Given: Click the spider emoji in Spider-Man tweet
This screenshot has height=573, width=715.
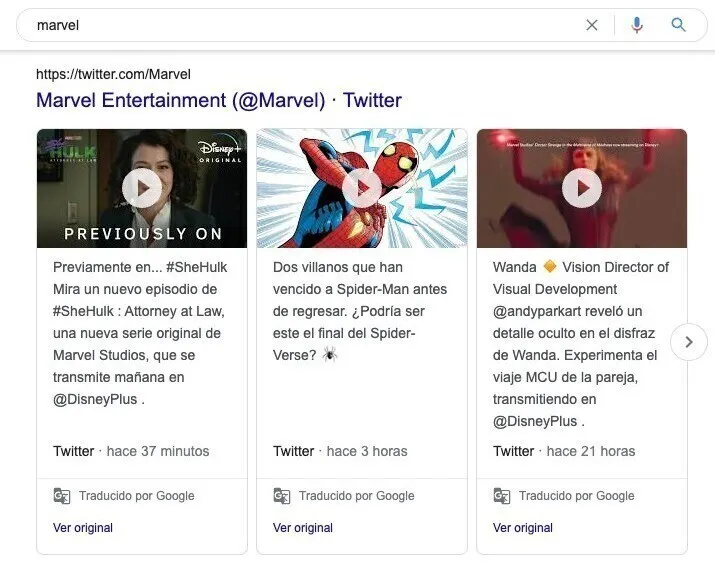Looking at the screenshot, I should (330, 355).
